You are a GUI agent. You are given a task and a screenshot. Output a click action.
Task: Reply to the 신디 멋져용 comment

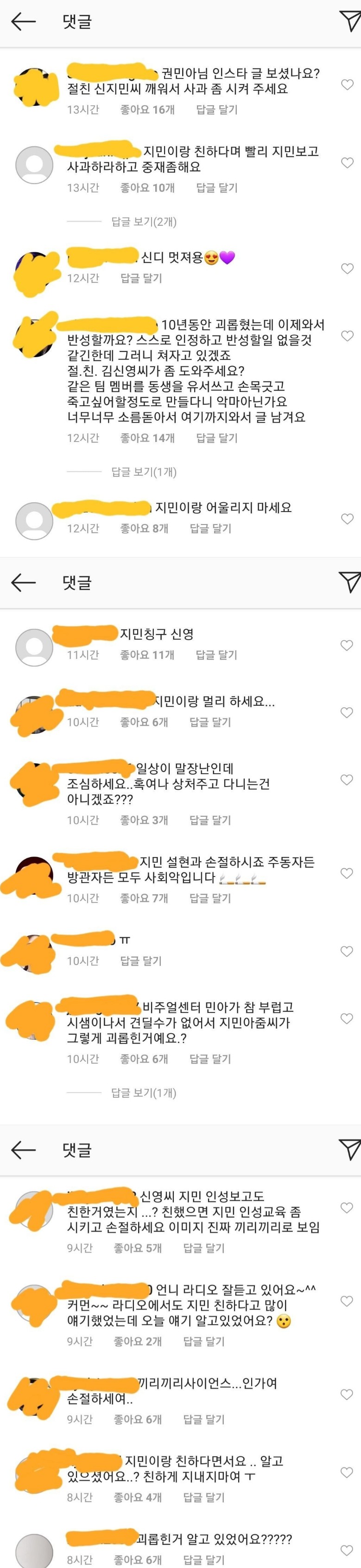pos(141,278)
